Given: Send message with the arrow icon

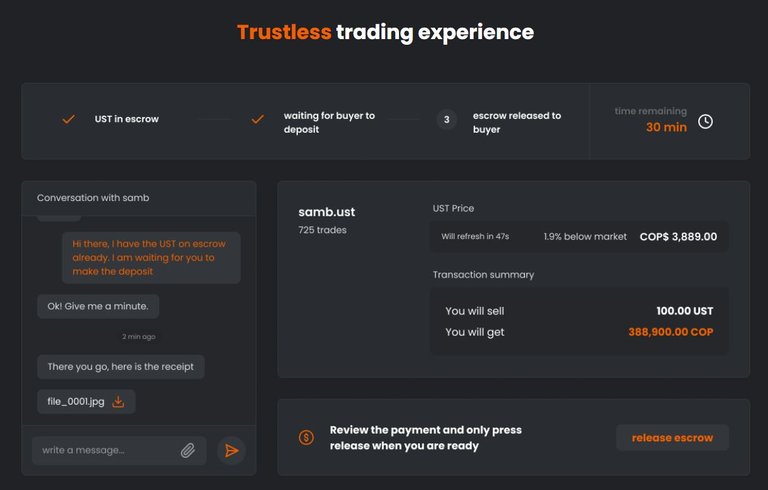Looking at the screenshot, I should [231, 450].
